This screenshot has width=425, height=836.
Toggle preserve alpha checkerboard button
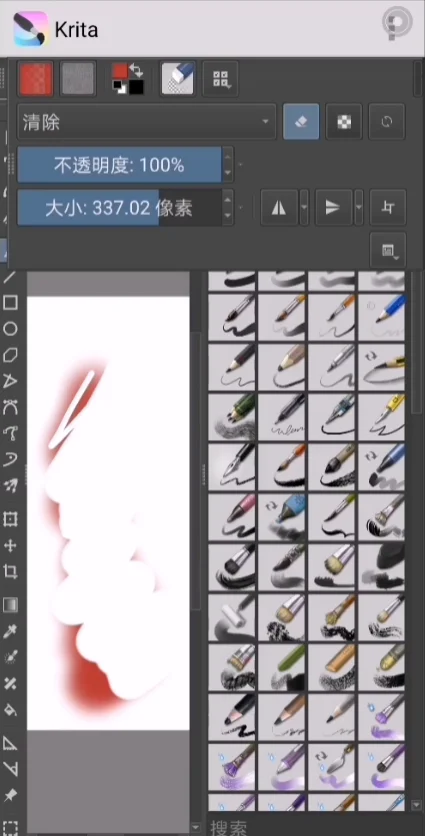point(344,122)
